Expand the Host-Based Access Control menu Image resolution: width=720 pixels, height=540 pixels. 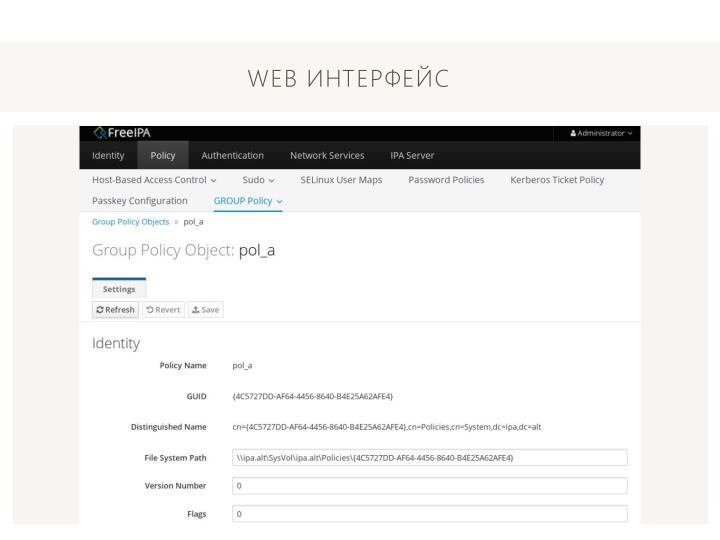pyautogui.click(x=154, y=180)
